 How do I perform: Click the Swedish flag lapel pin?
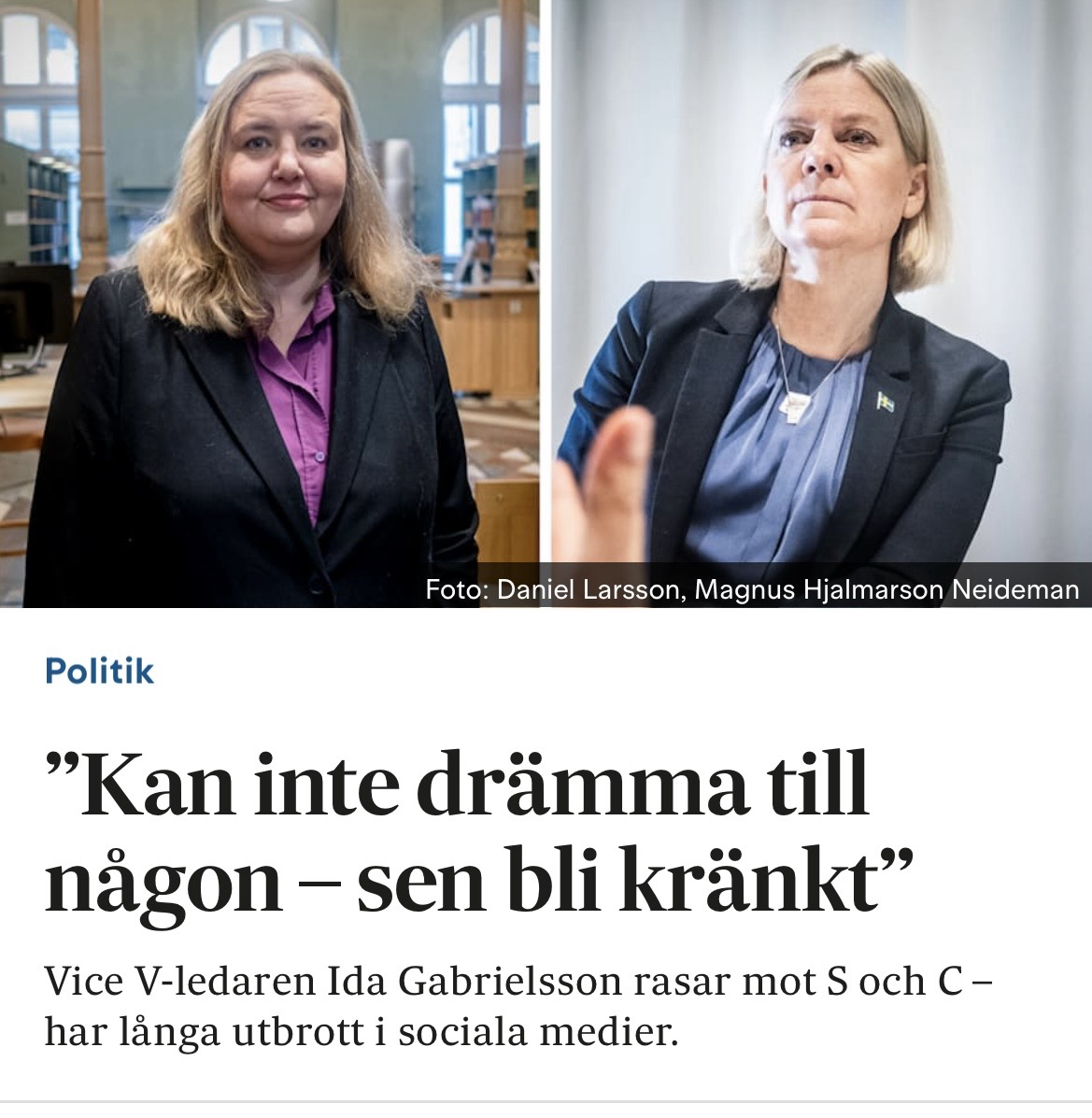point(886,403)
